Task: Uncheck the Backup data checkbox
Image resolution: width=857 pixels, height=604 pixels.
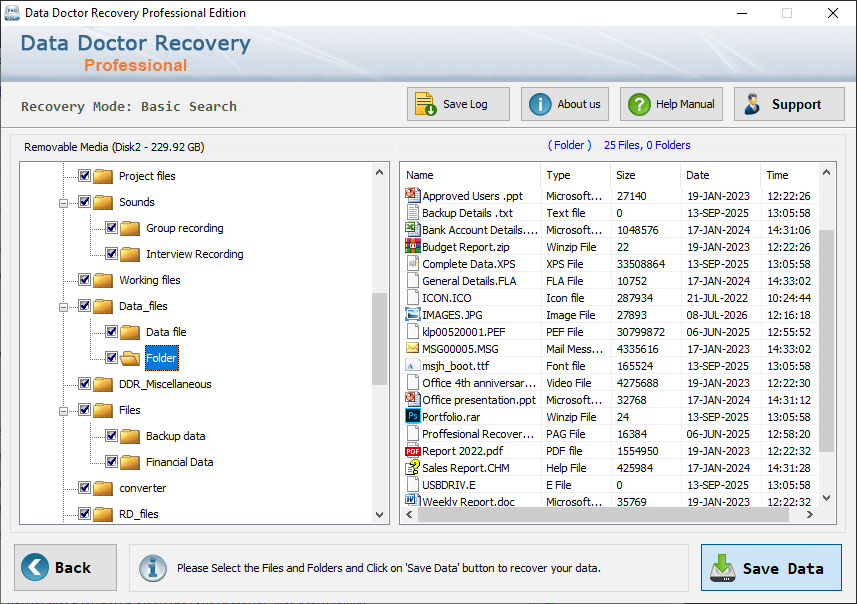Action: click(111, 436)
